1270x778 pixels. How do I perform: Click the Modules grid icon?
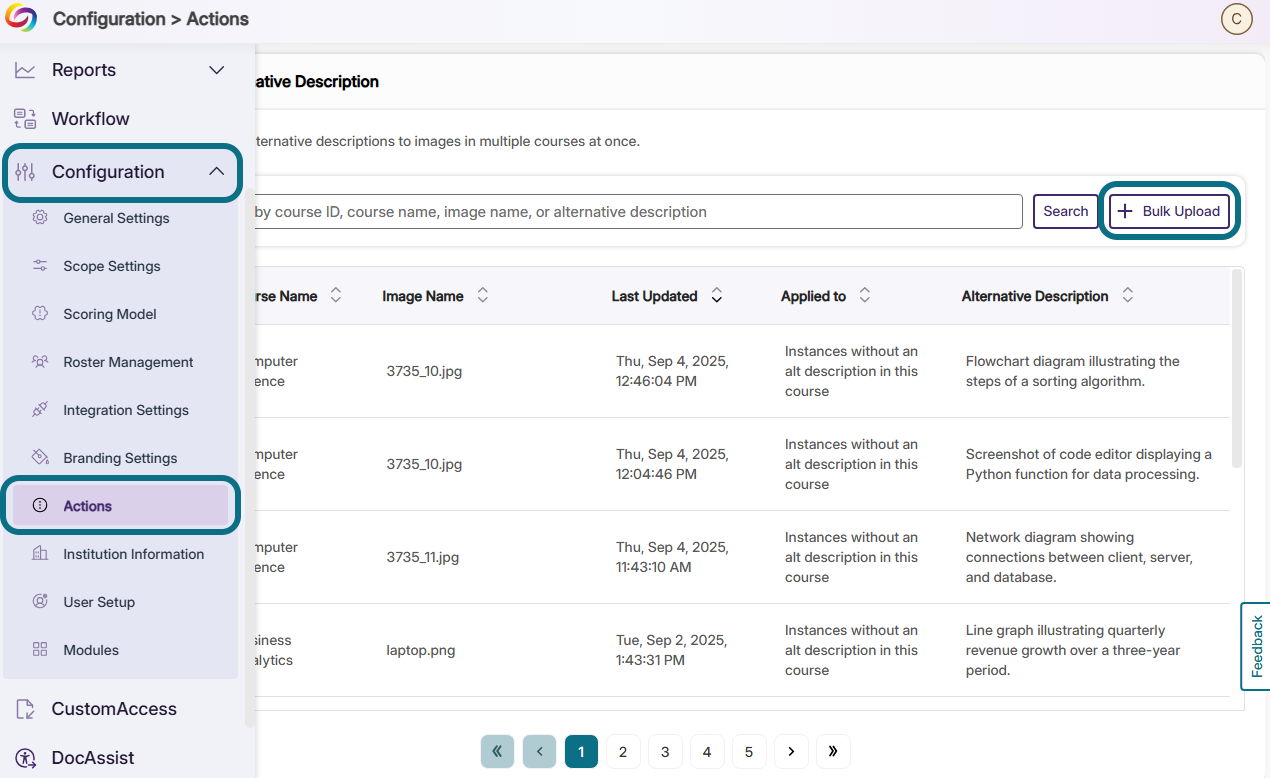[x=40, y=650]
